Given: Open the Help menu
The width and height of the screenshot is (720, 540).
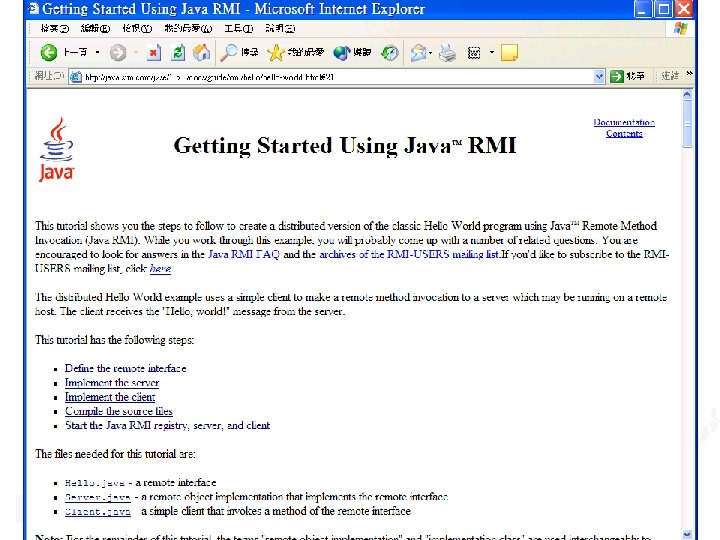Looking at the screenshot, I should pyautogui.click(x=280, y=28).
